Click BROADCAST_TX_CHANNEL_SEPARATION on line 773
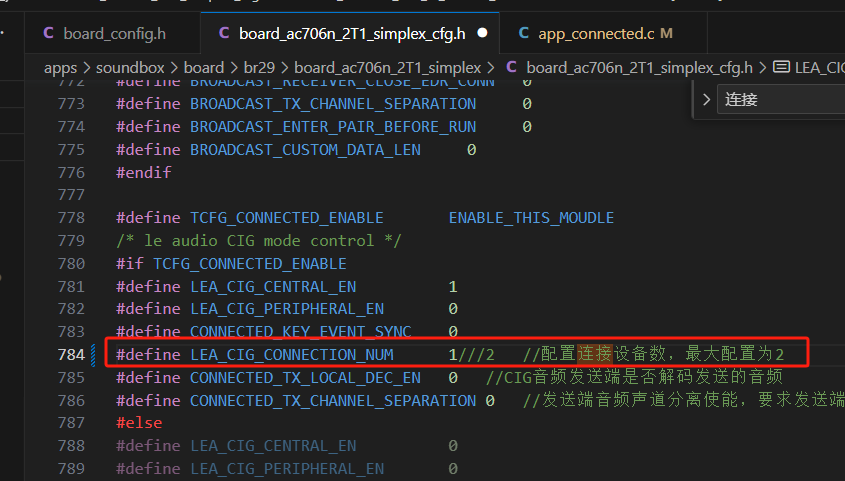The width and height of the screenshot is (845, 481). 333,103
